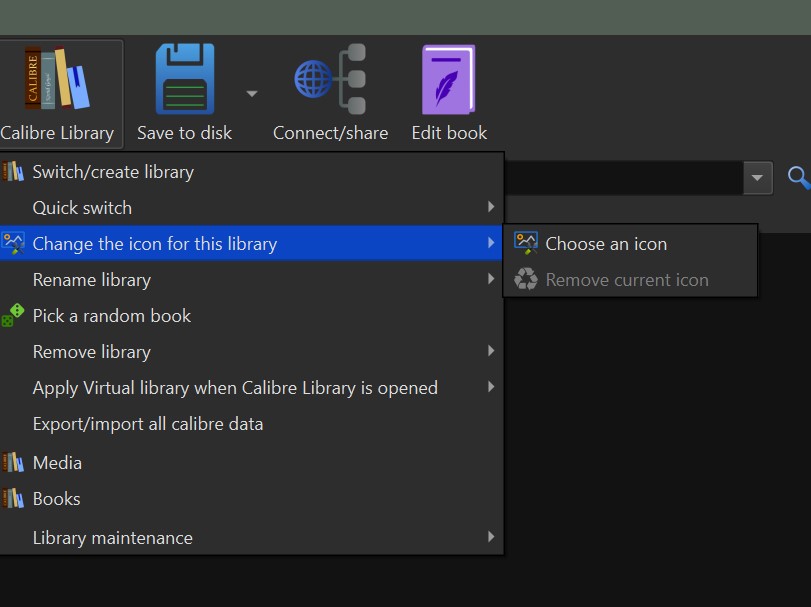Screen dimensions: 811x607
Task: Click Apply Virtual library when opened
Action: [235, 388]
